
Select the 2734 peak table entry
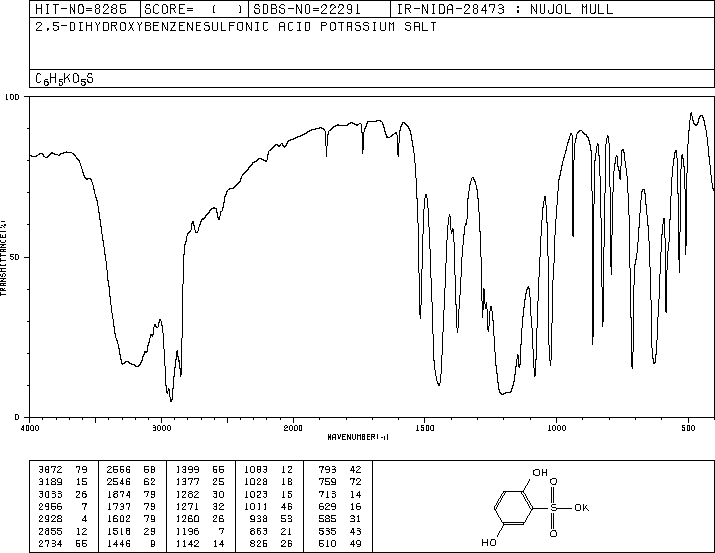(x=62, y=543)
